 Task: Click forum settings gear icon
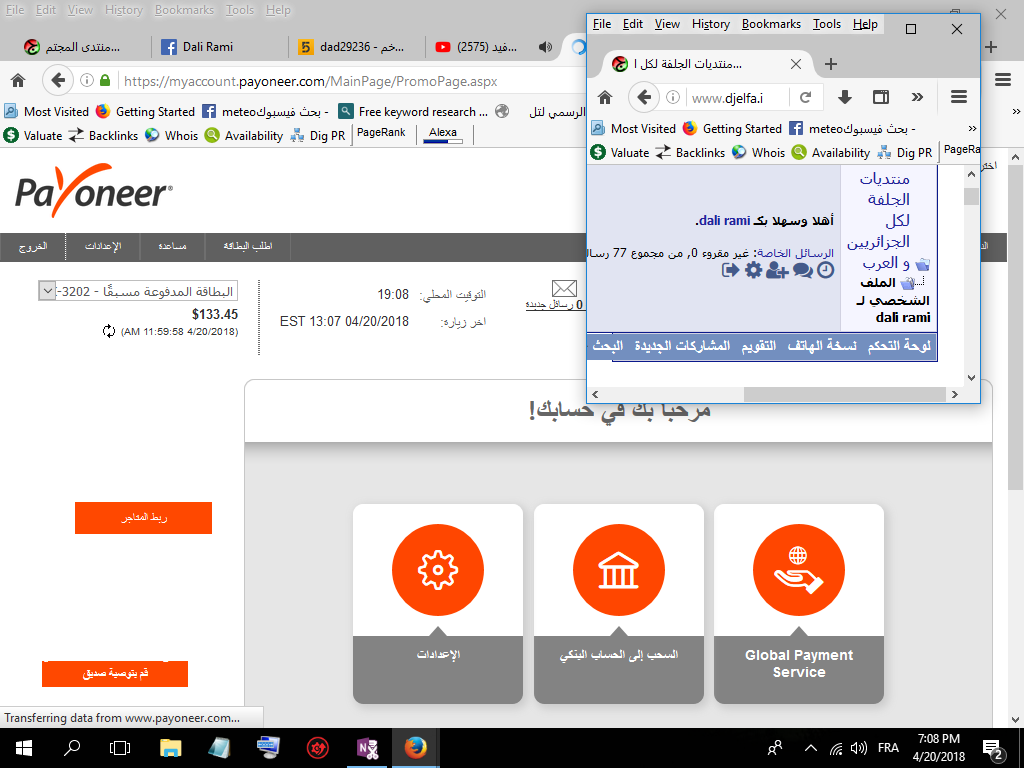[753, 270]
